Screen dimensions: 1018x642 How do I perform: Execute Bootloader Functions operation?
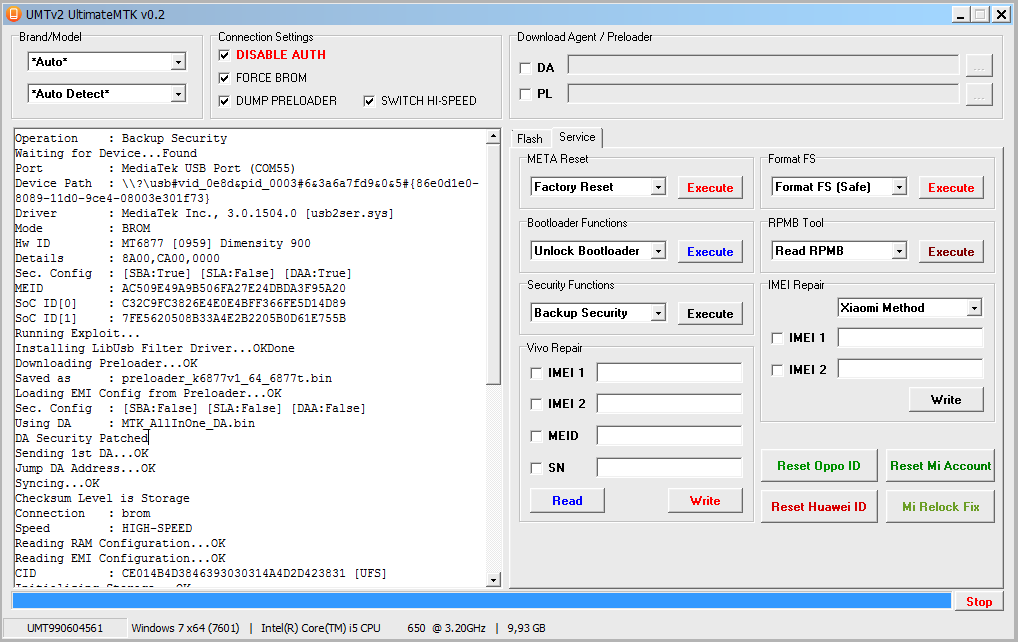[x=710, y=252]
